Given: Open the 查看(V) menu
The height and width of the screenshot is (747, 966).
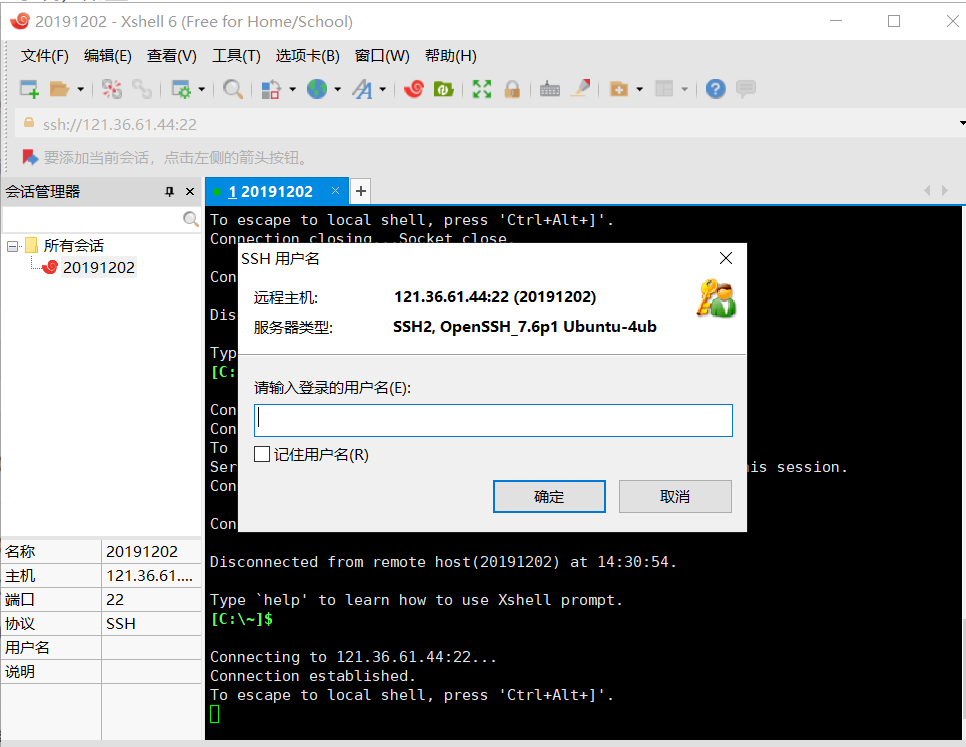Looking at the screenshot, I should [x=172, y=56].
